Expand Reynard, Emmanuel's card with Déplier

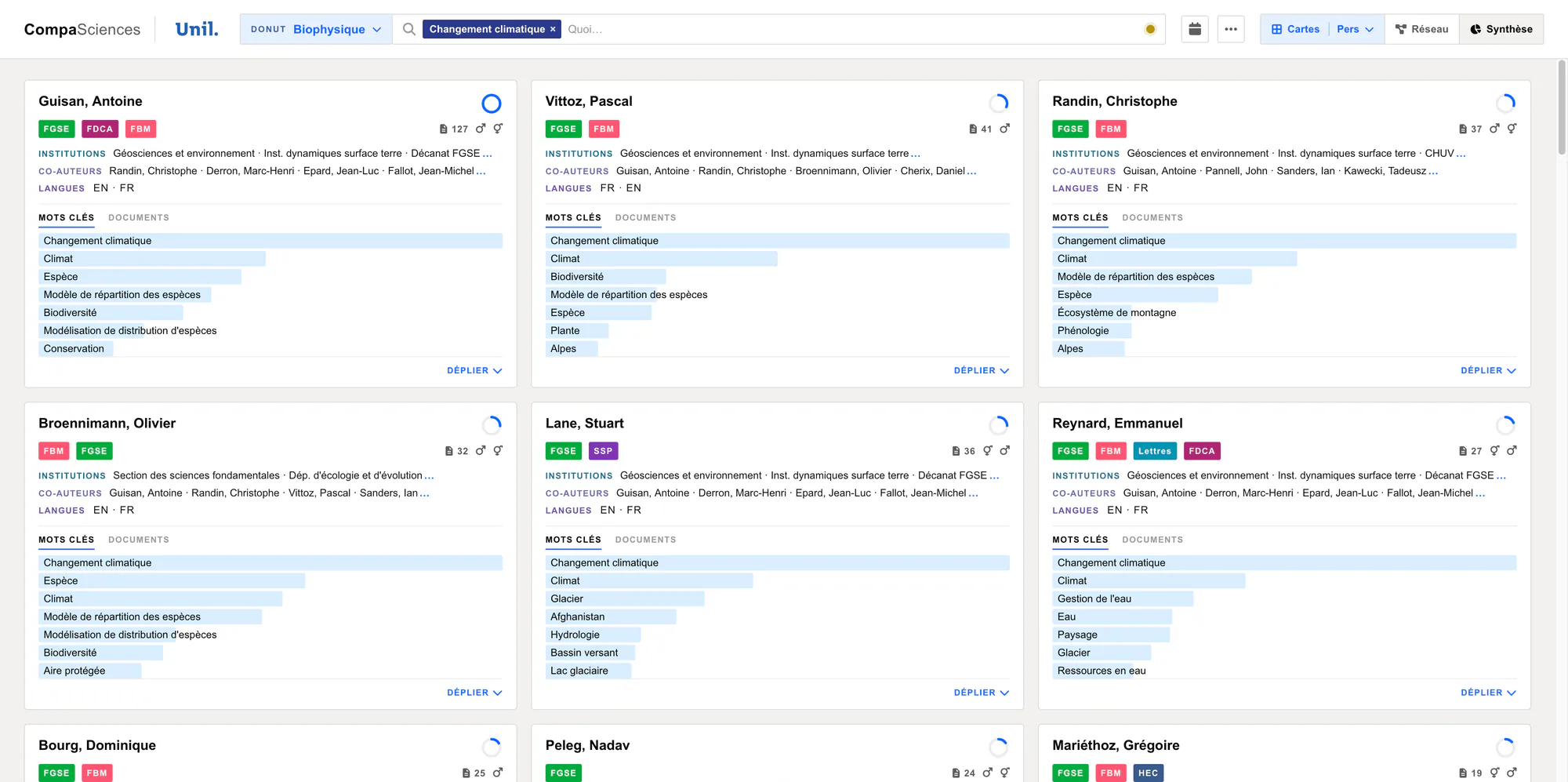pos(1488,693)
